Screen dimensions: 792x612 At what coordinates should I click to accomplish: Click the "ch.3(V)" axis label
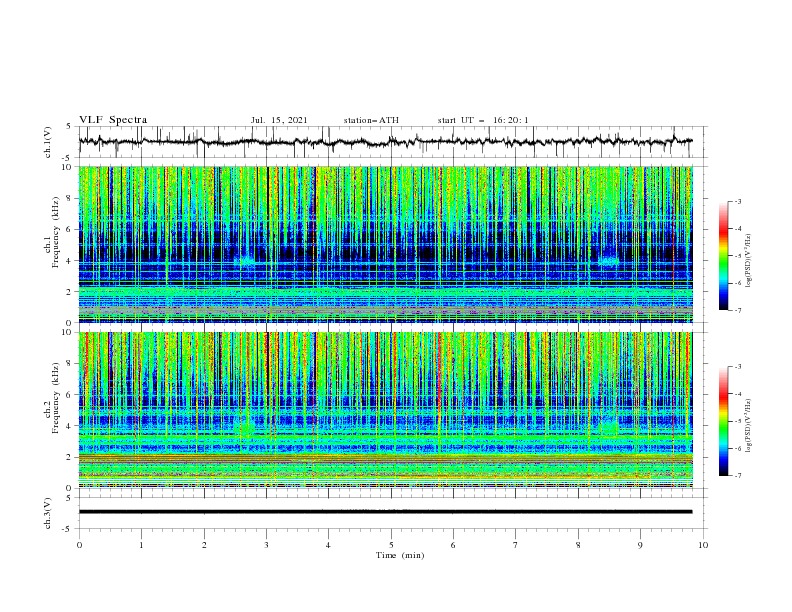tap(48, 513)
